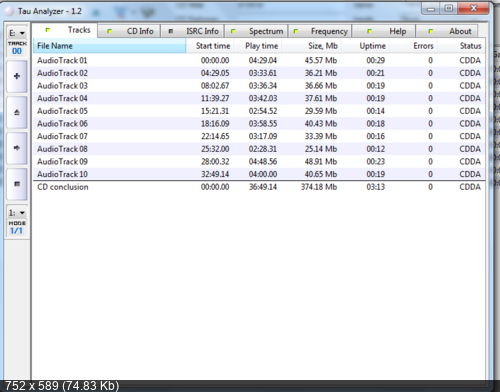
Task: Click the indicator icon on Frequency tab
Action: click(x=296, y=31)
